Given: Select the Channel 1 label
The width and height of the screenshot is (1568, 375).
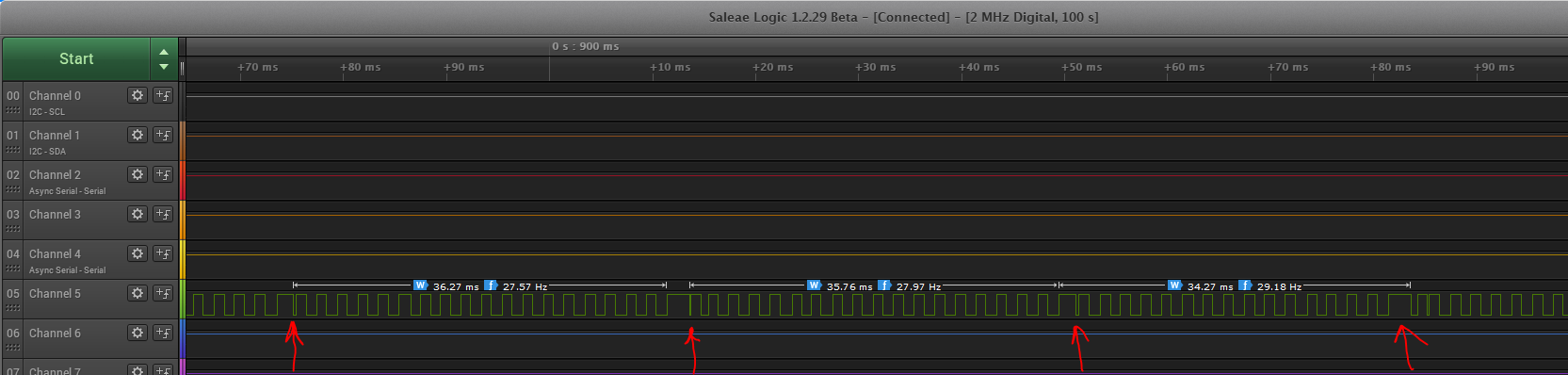Looking at the screenshot, I should click(x=55, y=135).
